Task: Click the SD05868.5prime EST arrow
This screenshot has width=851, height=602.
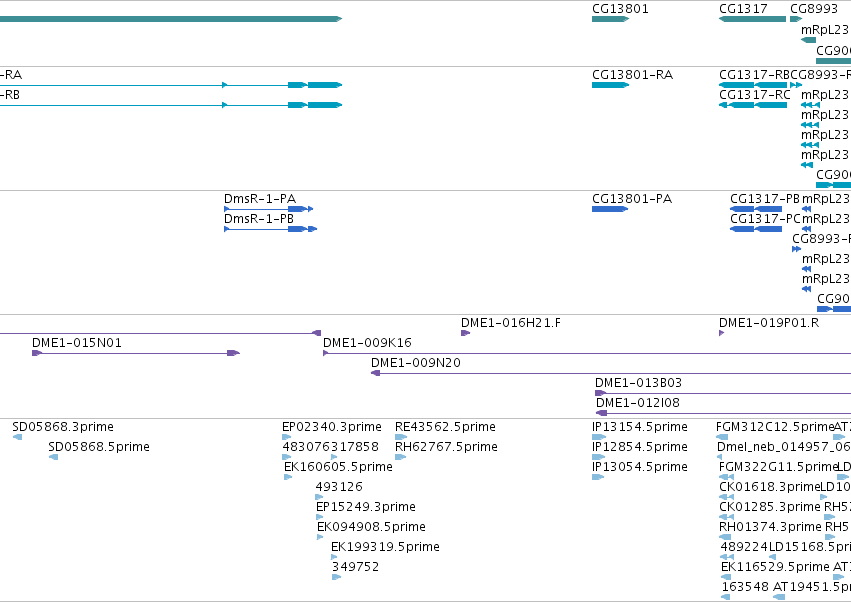Action: (x=53, y=457)
